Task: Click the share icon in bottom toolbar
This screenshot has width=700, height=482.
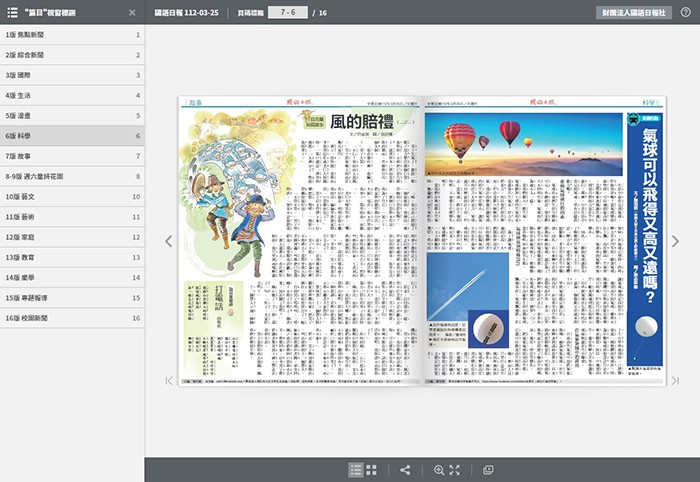Action: tap(405, 470)
